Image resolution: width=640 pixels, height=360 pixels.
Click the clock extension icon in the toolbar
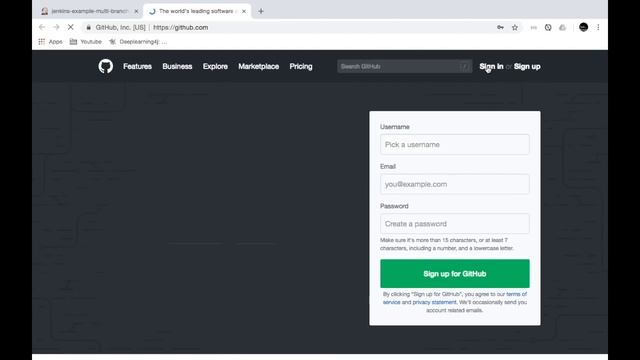[x=548, y=27]
